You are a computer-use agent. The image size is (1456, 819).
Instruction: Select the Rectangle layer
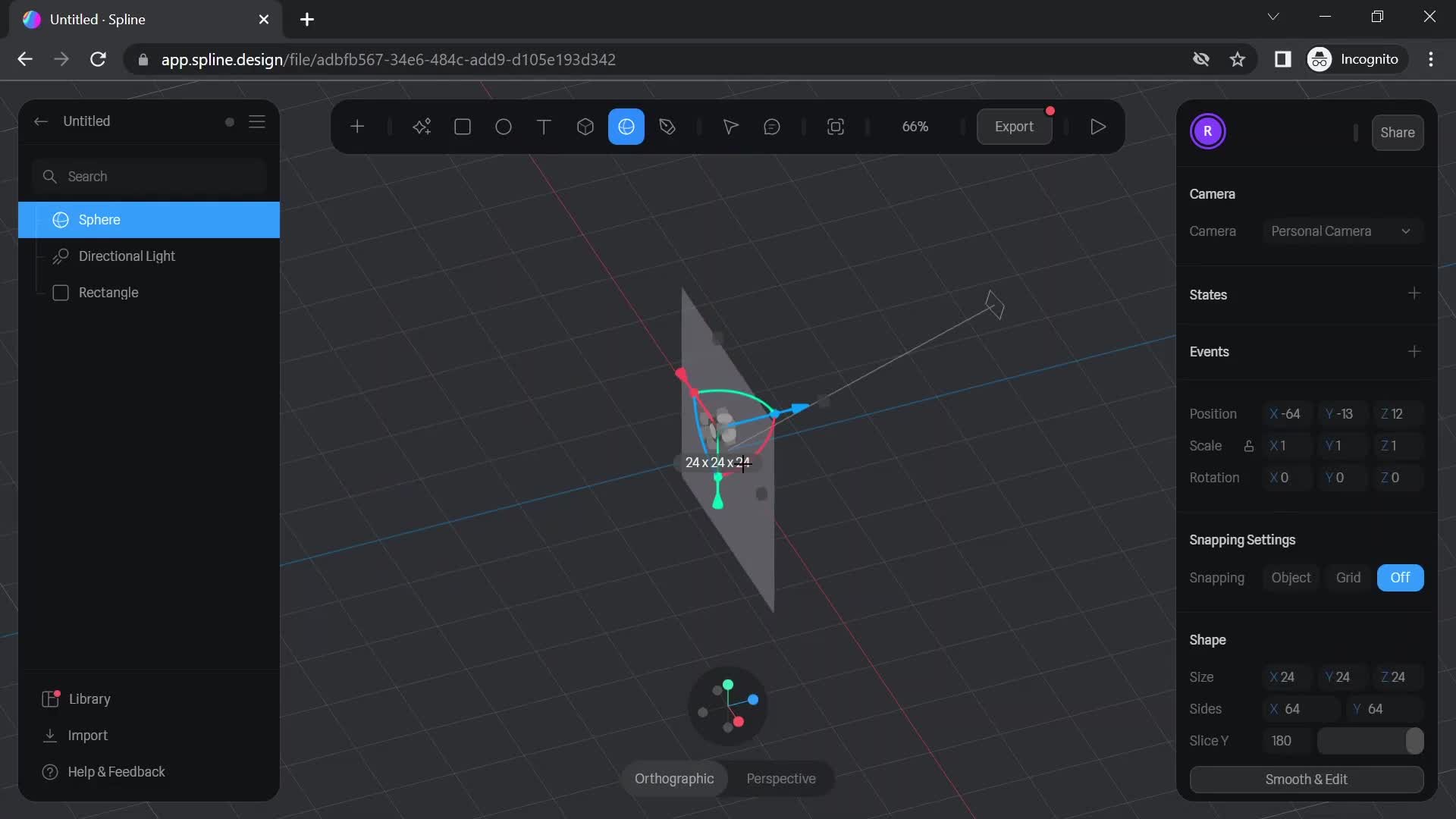[149, 293]
